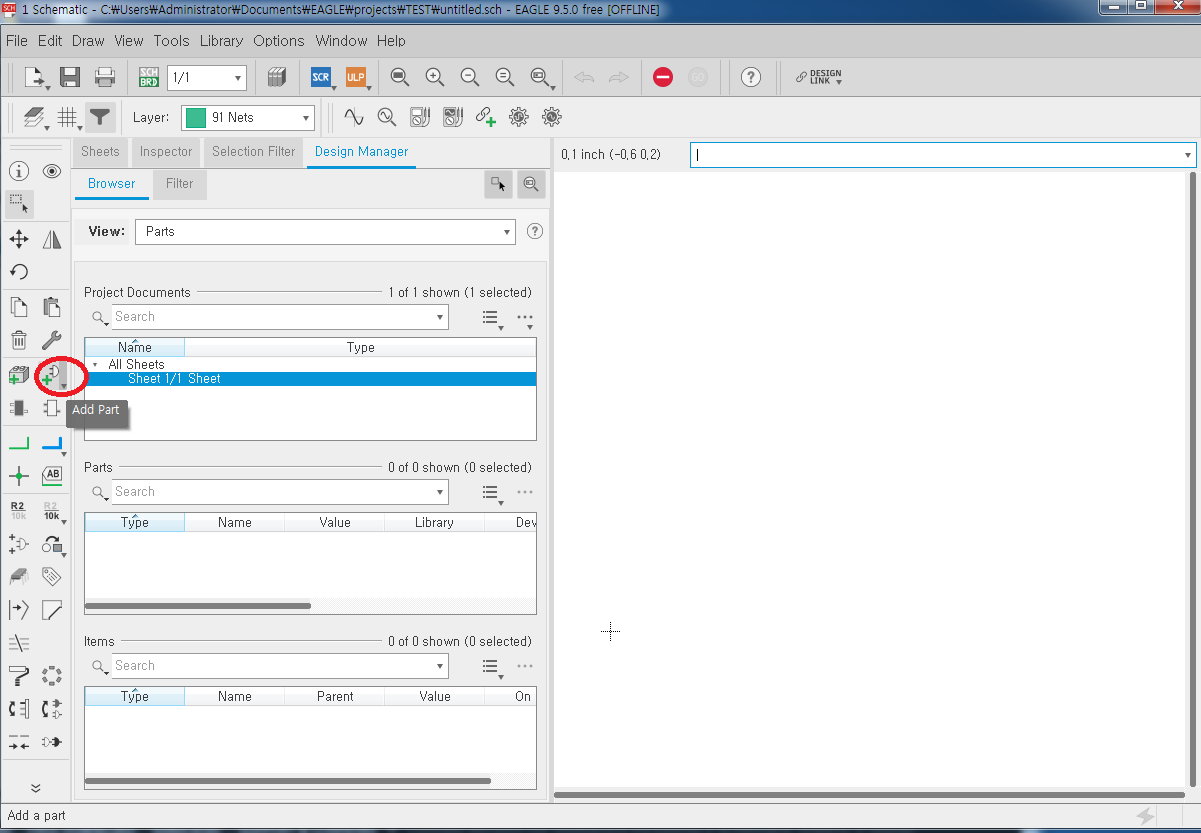Screen dimensions: 1201x833
Task: Run a user program via ULP icon
Action: pos(355,77)
